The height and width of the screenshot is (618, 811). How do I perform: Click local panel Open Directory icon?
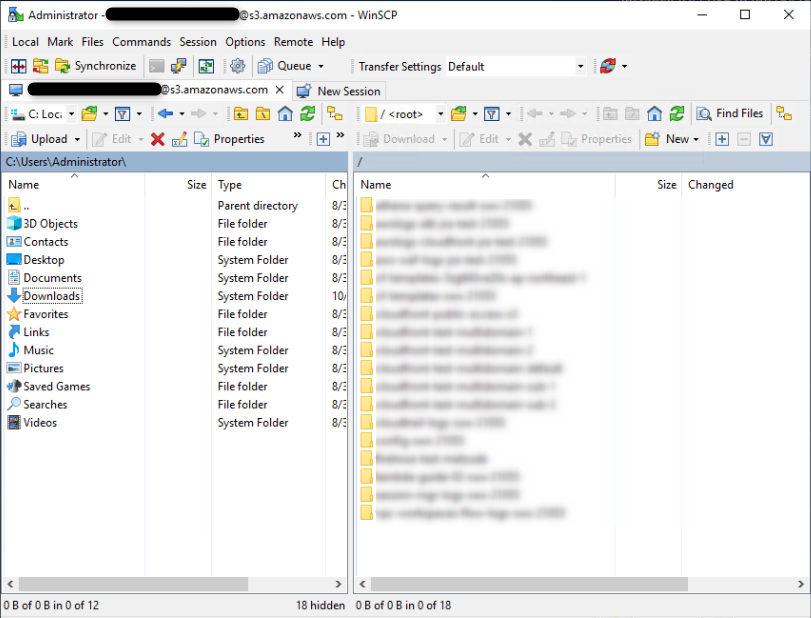pyautogui.click(x=89, y=114)
